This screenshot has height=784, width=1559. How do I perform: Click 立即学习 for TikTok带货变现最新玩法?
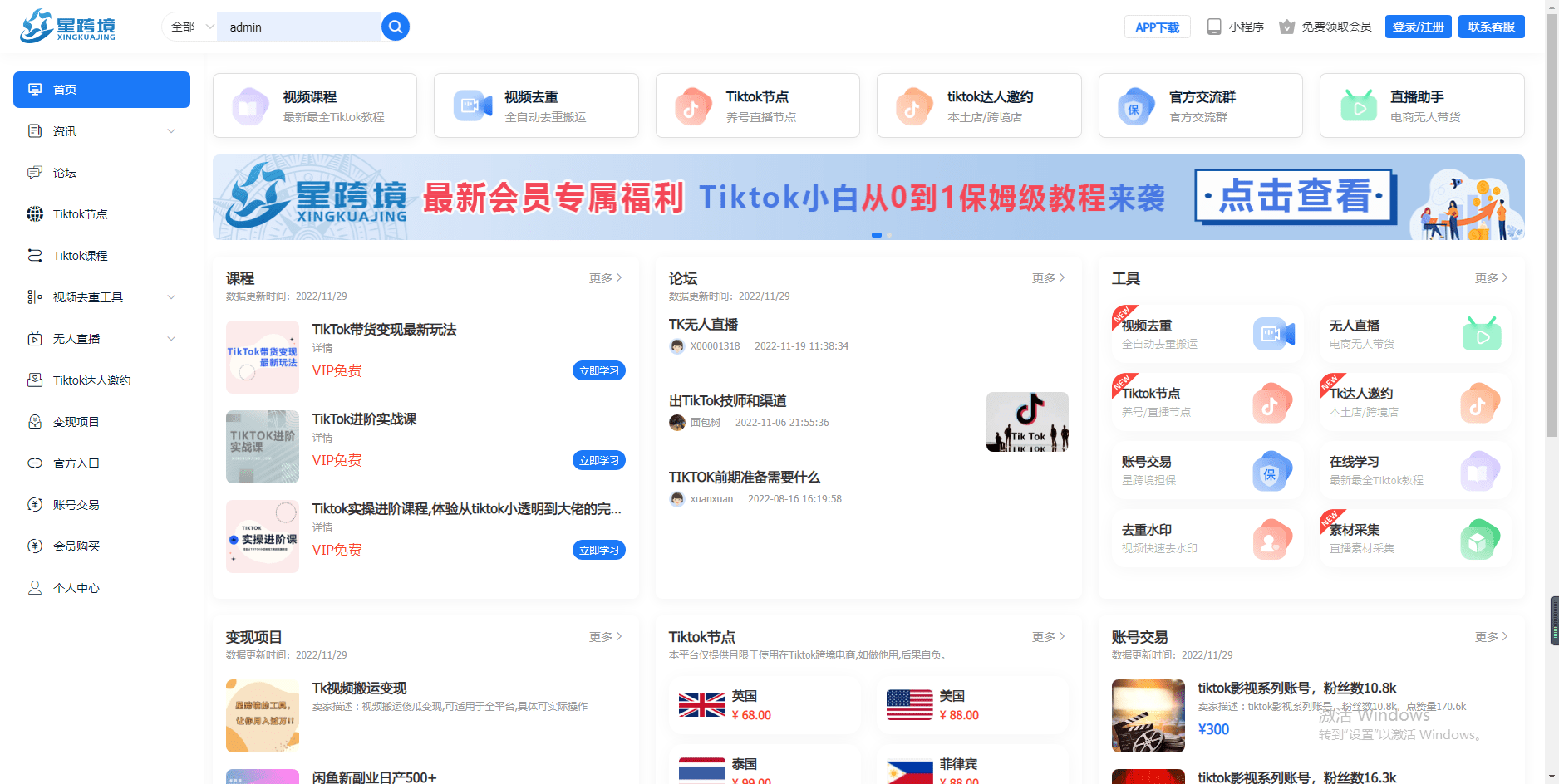tap(599, 370)
